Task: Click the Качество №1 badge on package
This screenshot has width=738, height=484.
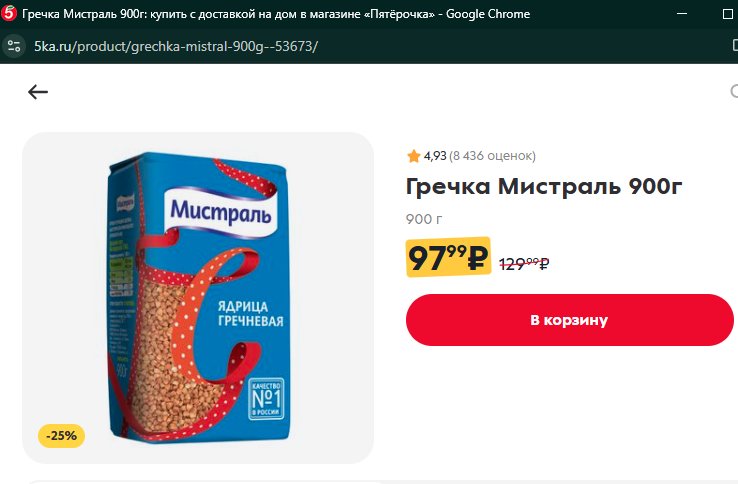Action: point(266,399)
